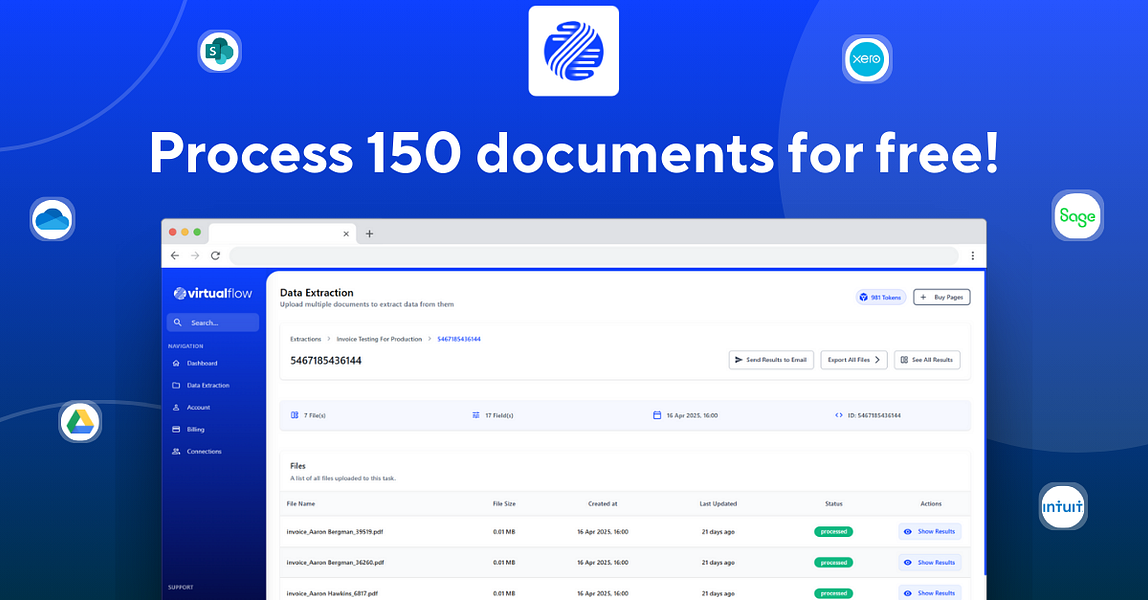
Task: Show Results for invoice_Aaron Bergman_36260.pdf
Action: (930, 563)
